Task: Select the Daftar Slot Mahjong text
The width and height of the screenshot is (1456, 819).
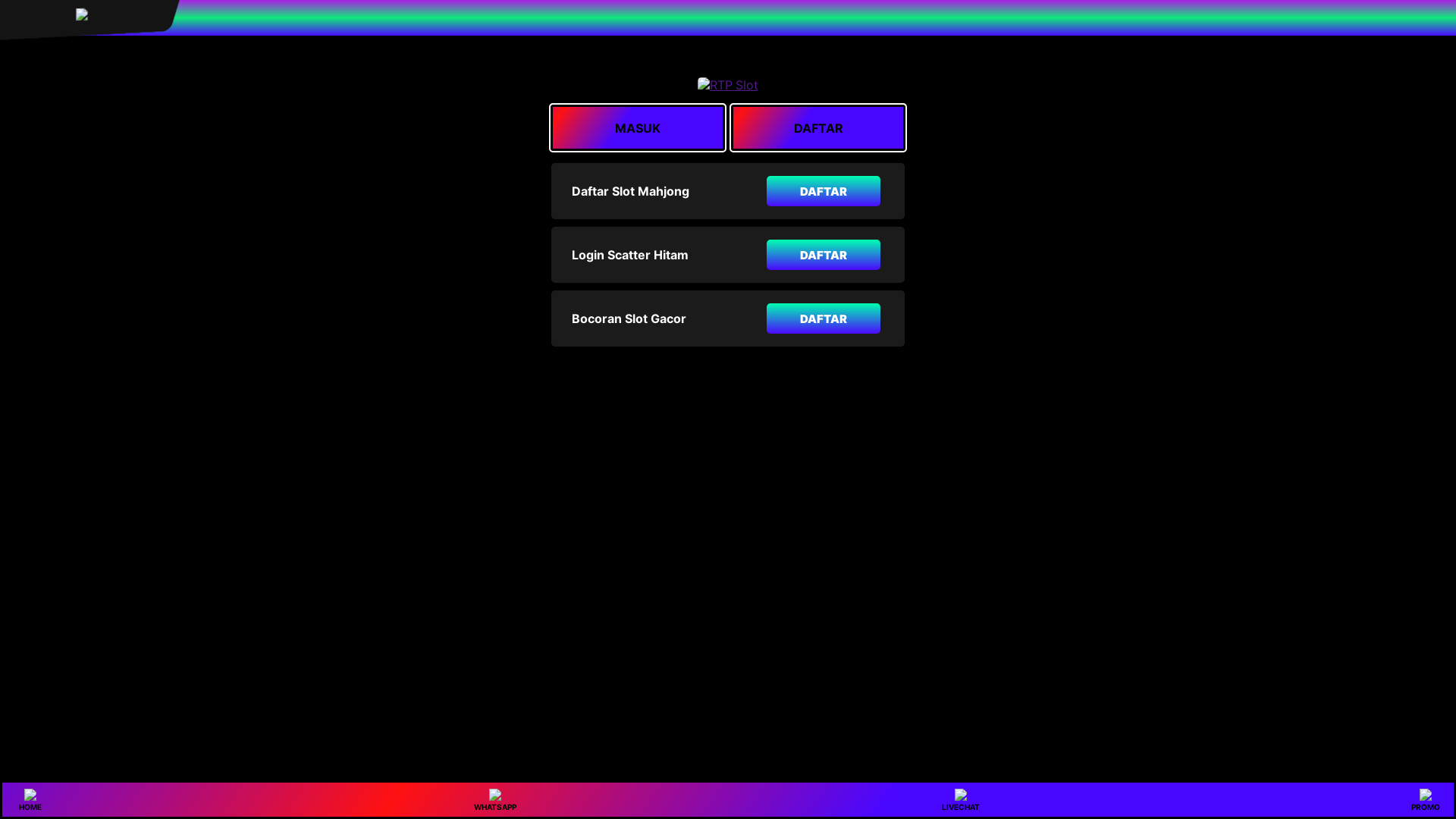Action: (630, 191)
